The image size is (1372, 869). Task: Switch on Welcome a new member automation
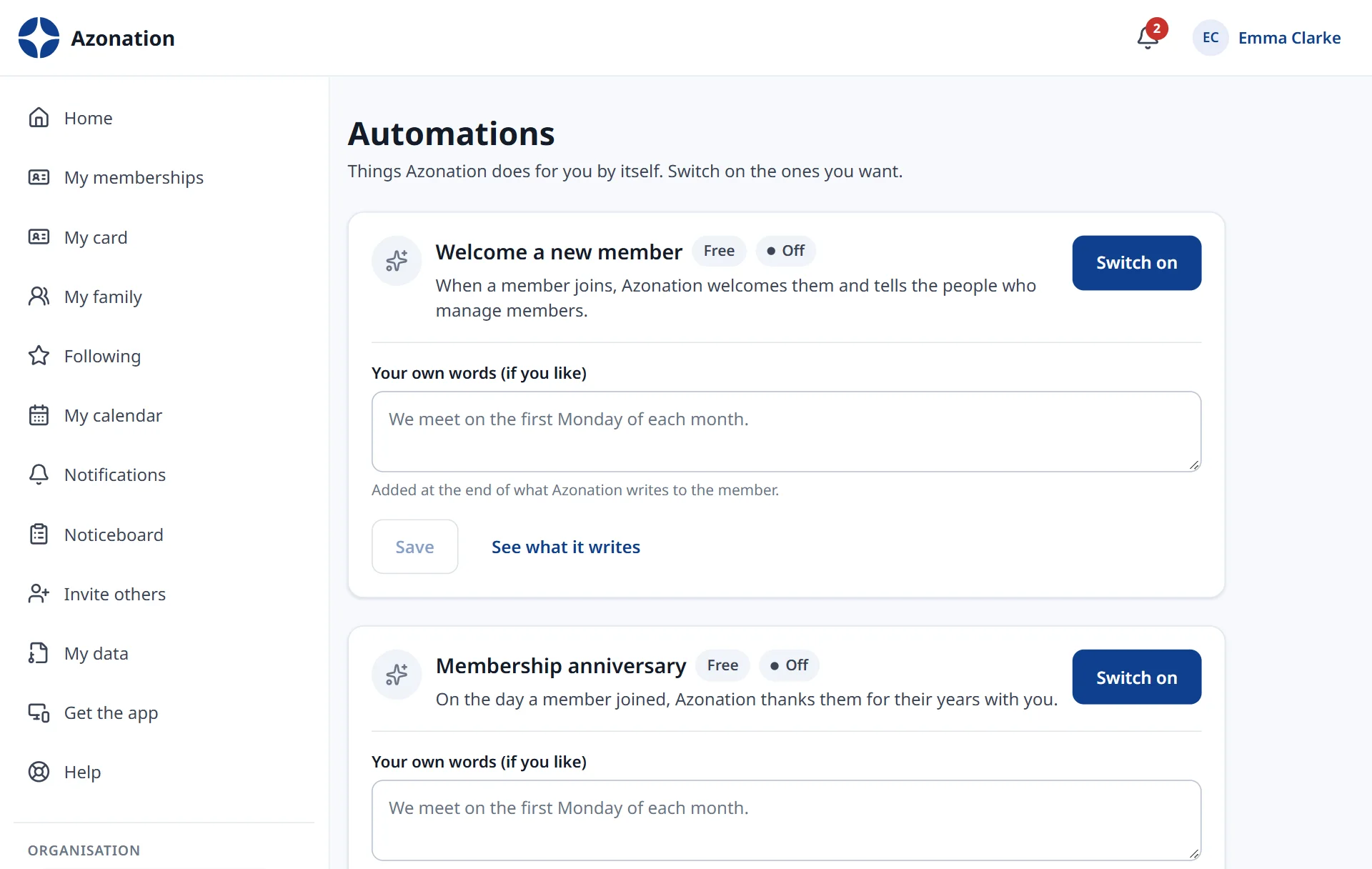point(1136,263)
